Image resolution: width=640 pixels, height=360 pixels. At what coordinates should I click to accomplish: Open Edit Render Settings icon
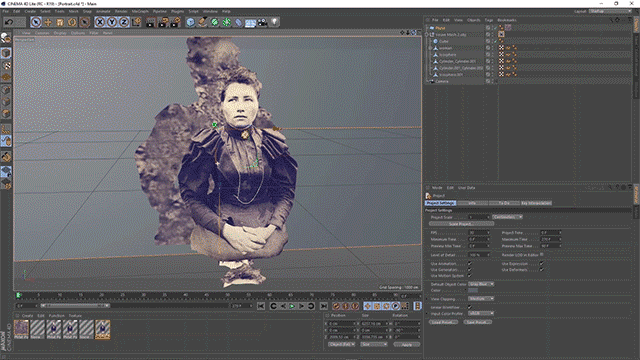pyautogui.click(x=176, y=22)
